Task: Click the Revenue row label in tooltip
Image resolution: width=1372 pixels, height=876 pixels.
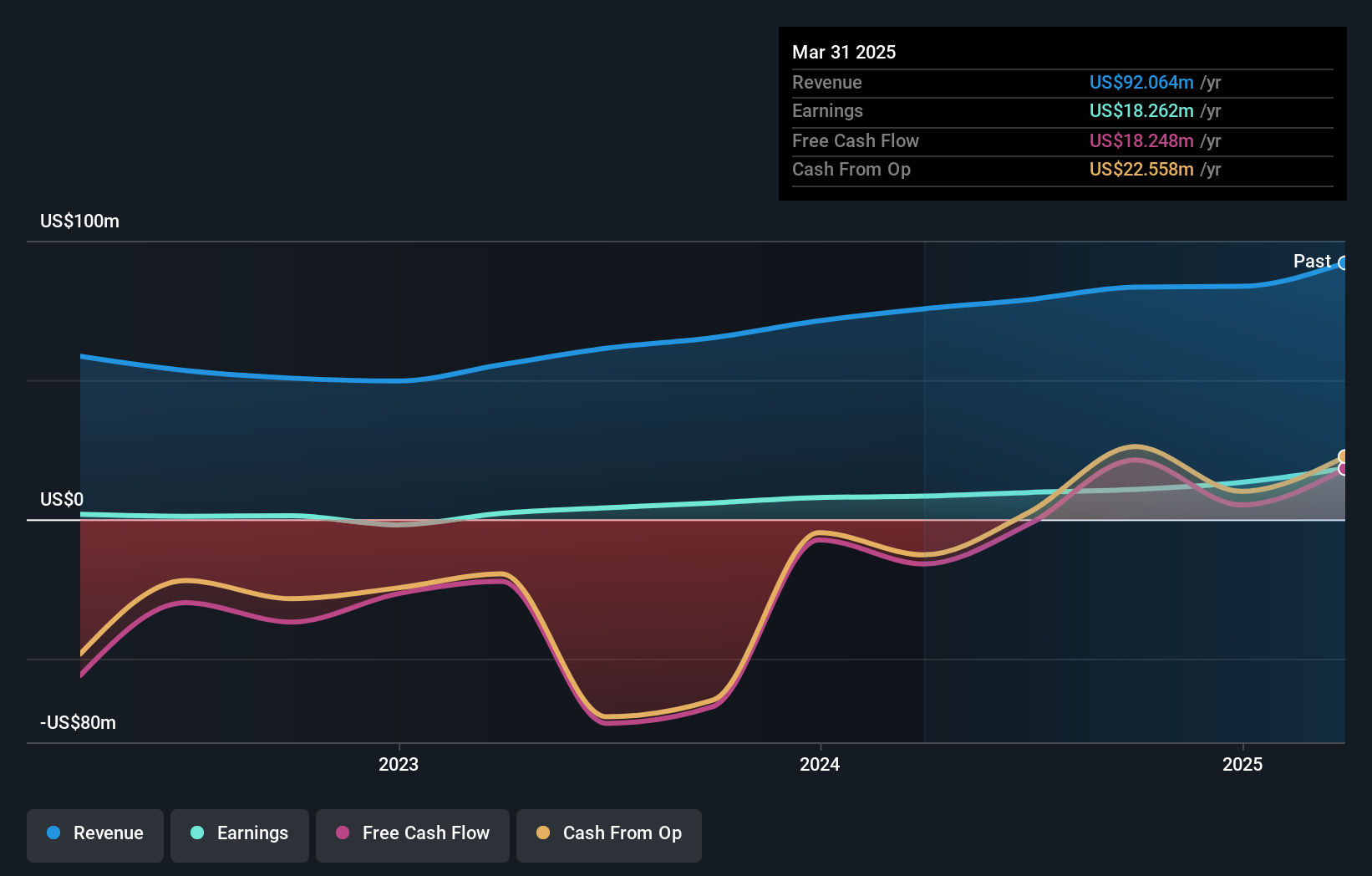Action: [x=827, y=83]
